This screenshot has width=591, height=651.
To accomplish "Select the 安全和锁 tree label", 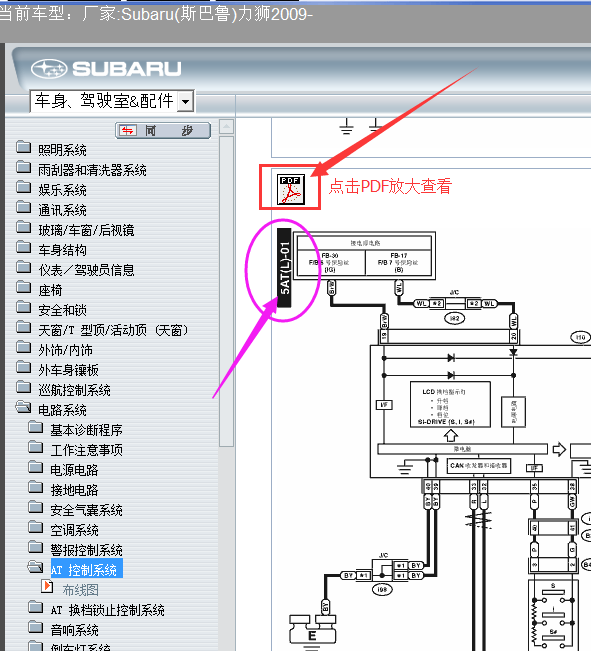I will 62,310.
